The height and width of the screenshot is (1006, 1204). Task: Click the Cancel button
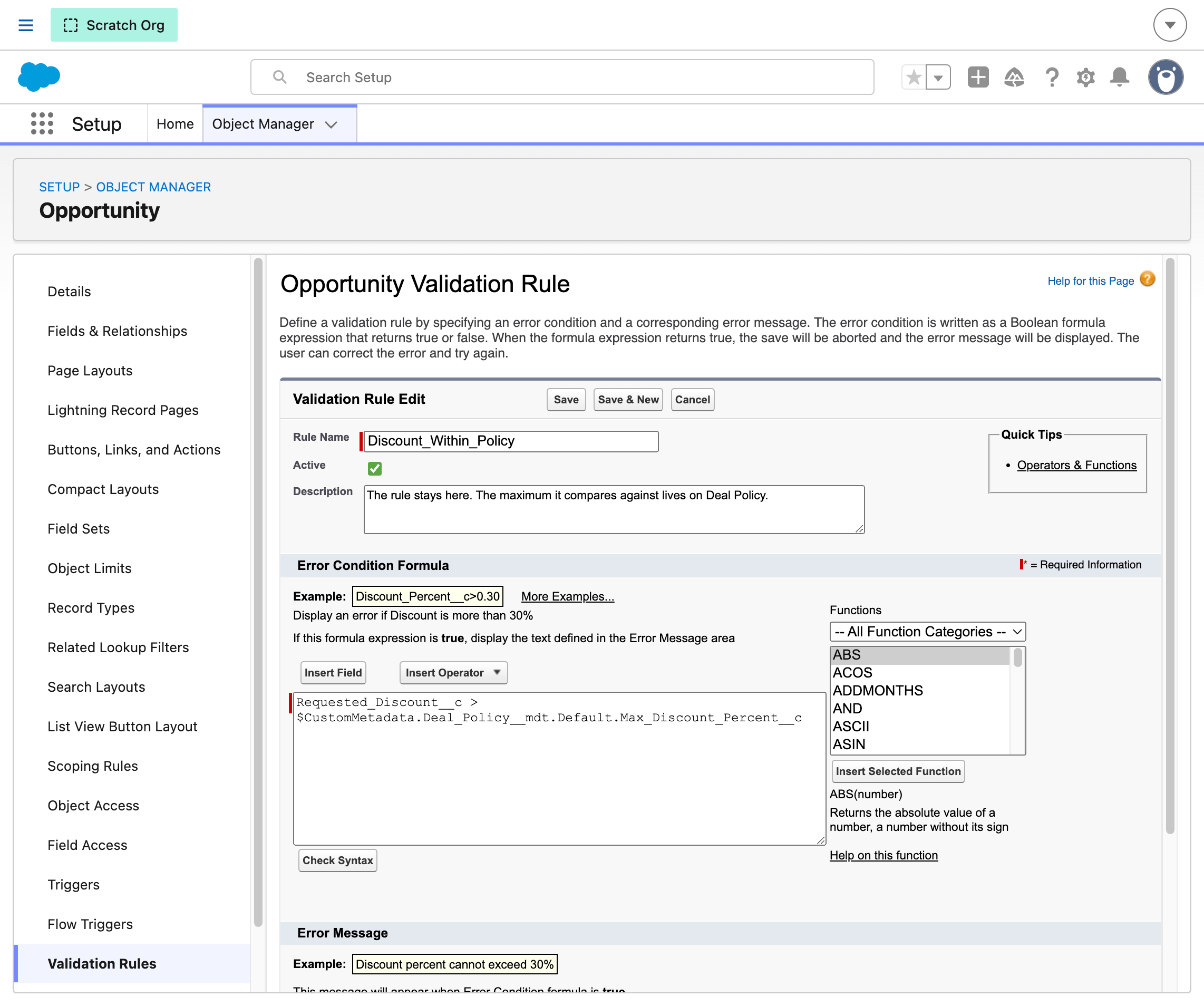(692, 400)
